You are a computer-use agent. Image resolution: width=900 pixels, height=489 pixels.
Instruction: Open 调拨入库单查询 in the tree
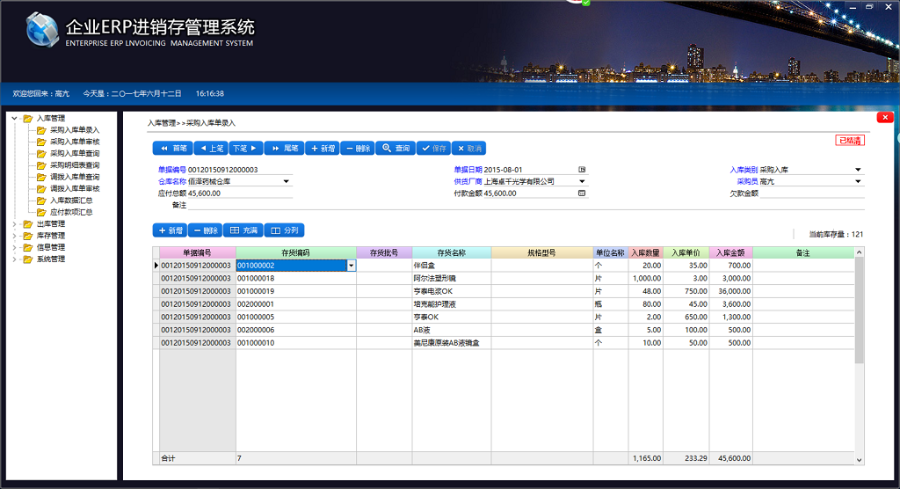tap(75, 177)
